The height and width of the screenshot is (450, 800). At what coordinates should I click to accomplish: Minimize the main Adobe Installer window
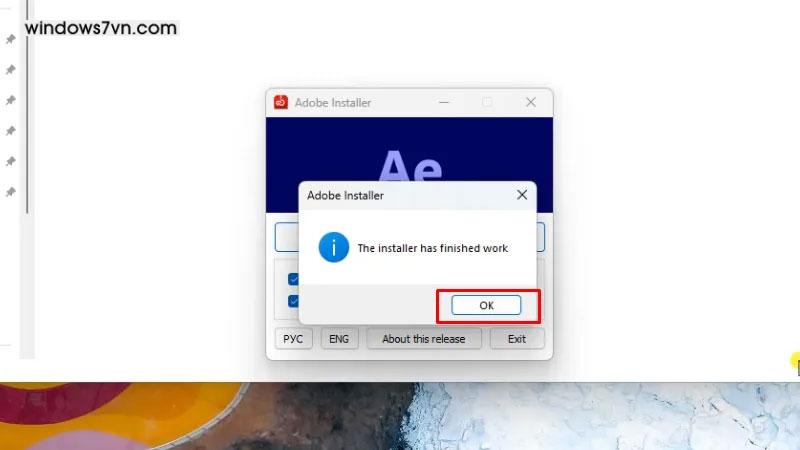pos(444,102)
